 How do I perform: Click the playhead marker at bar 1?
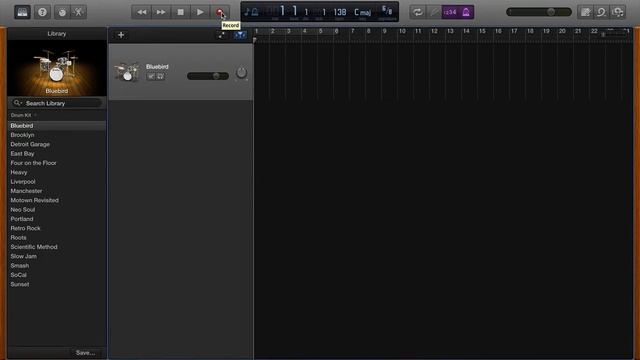(255, 40)
